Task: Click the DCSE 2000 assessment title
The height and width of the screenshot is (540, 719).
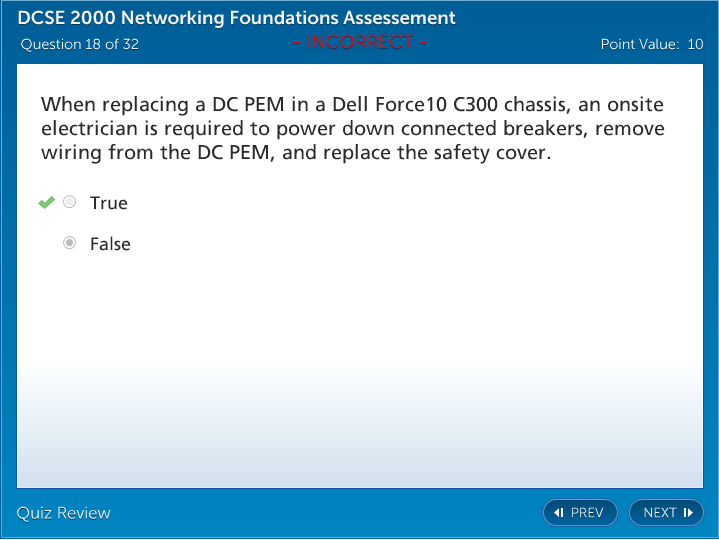Action: tap(237, 18)
